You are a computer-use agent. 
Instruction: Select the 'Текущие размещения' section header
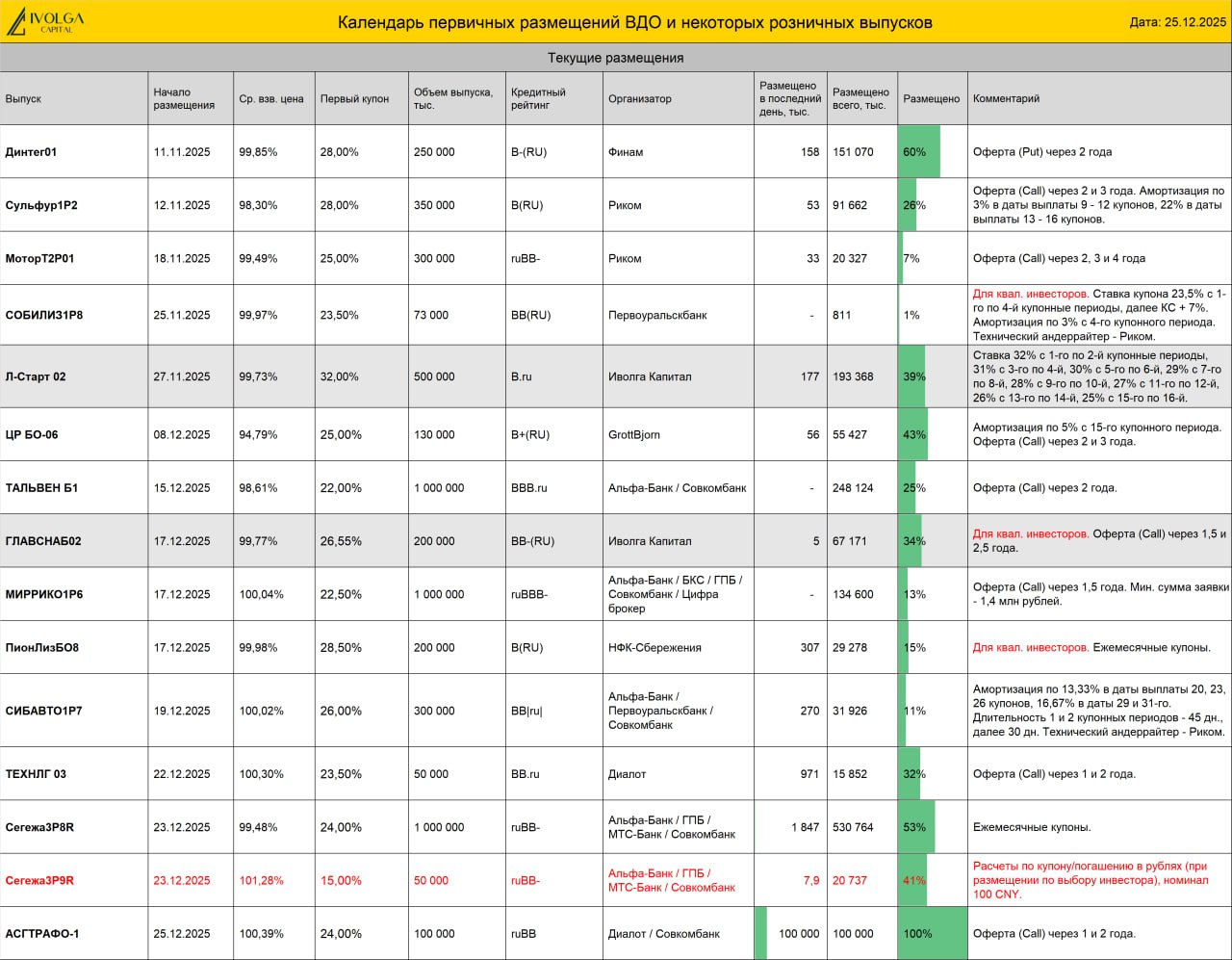(616, 58)
